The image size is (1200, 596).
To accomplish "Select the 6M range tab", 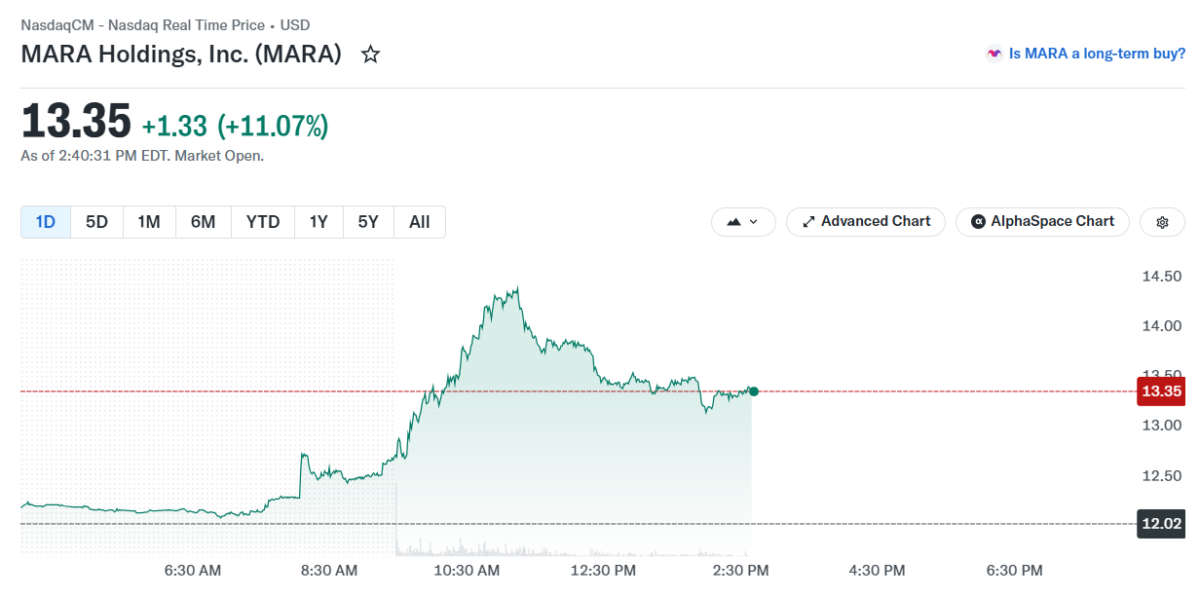I will coord(203,222).
